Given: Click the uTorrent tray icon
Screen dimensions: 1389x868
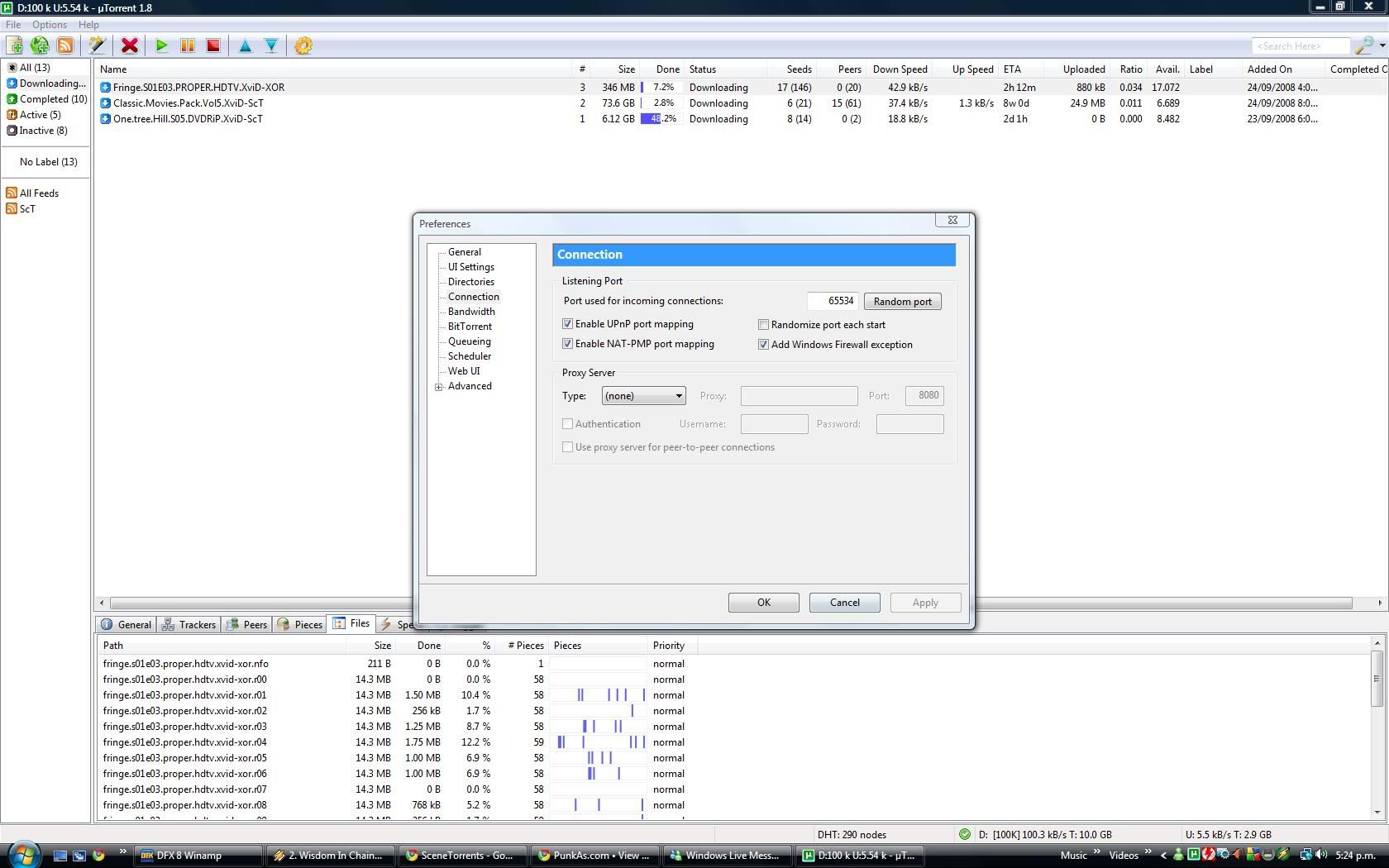Looking at the screenshot, I should pyautogui.click(x=1193, y=855).
